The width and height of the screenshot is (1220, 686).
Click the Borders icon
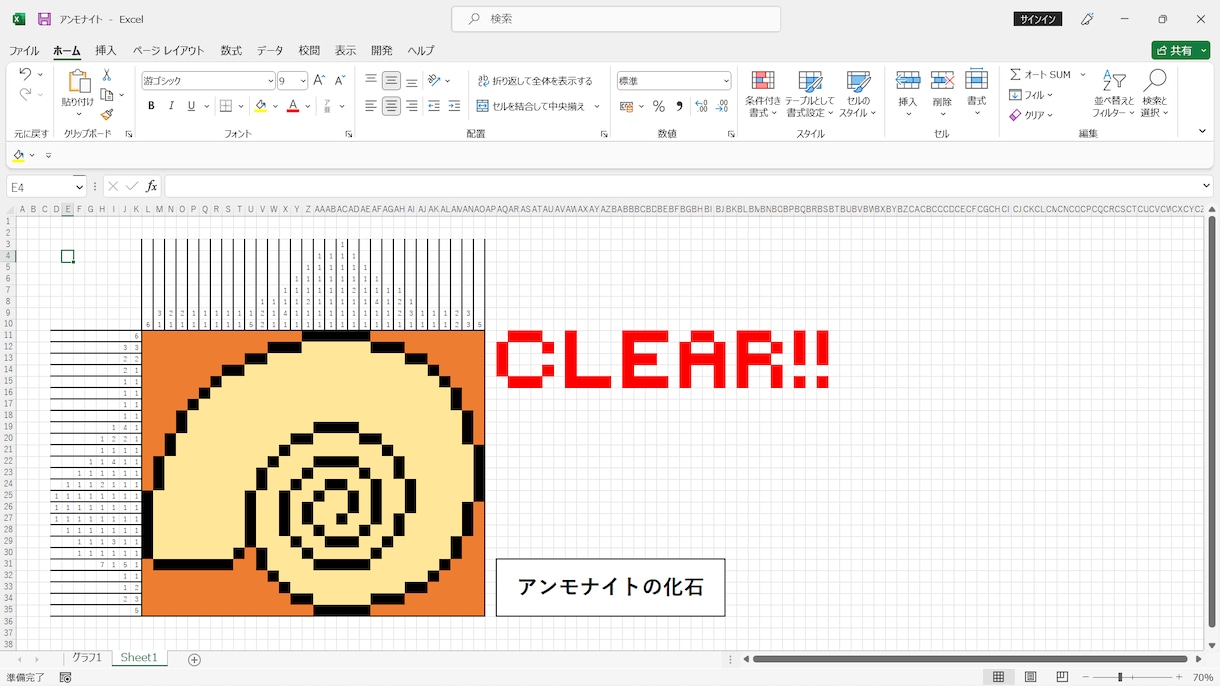click(x=226, y=106)
